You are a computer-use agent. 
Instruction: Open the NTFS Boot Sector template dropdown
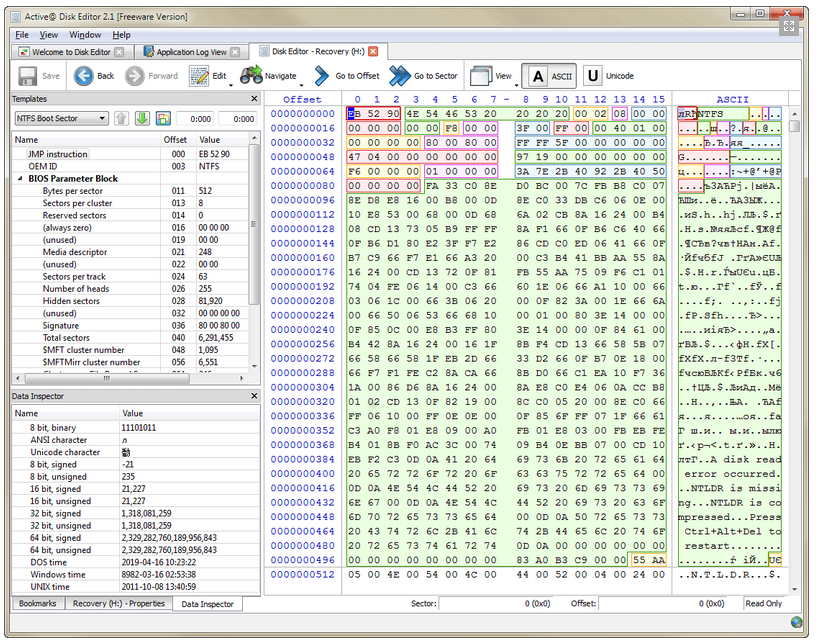[103, 118]
